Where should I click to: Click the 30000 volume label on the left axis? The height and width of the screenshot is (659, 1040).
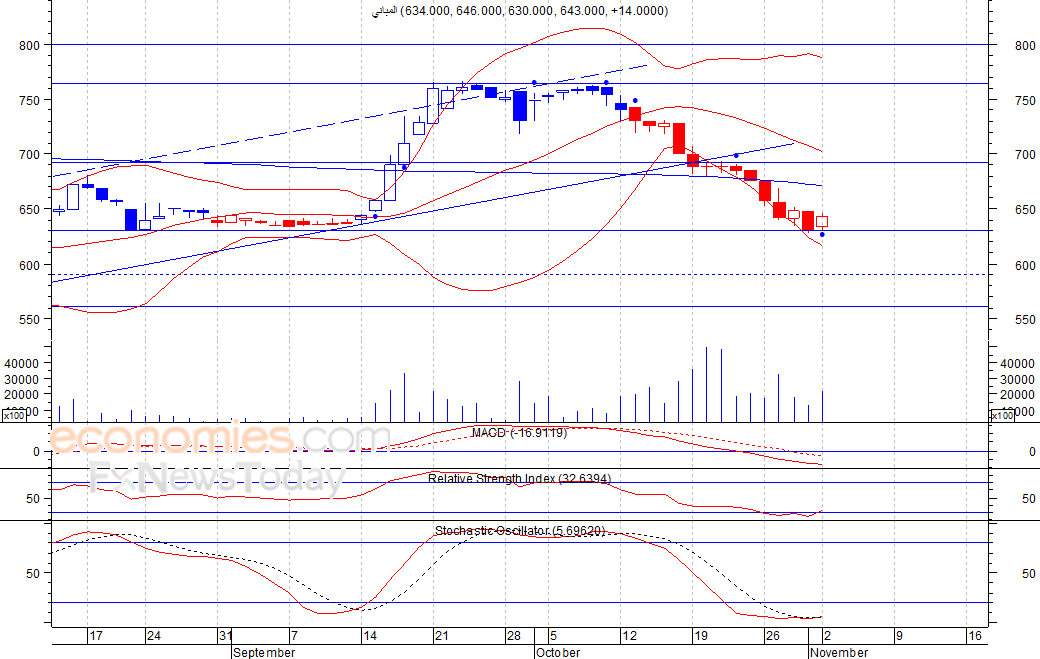pyautogui.click(x=22, y=379)
